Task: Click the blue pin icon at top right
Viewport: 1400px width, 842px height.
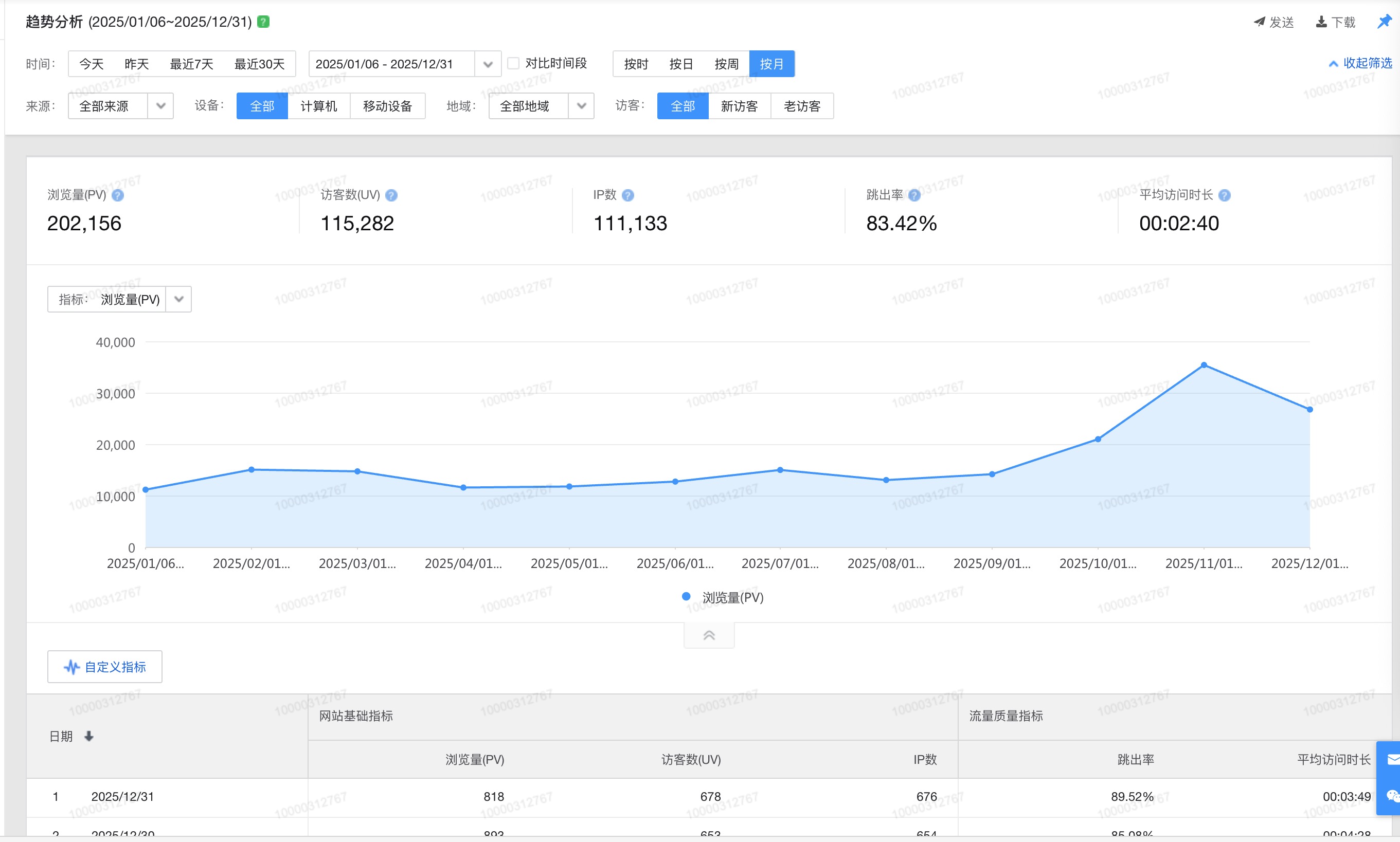Action: point(1384,22)
